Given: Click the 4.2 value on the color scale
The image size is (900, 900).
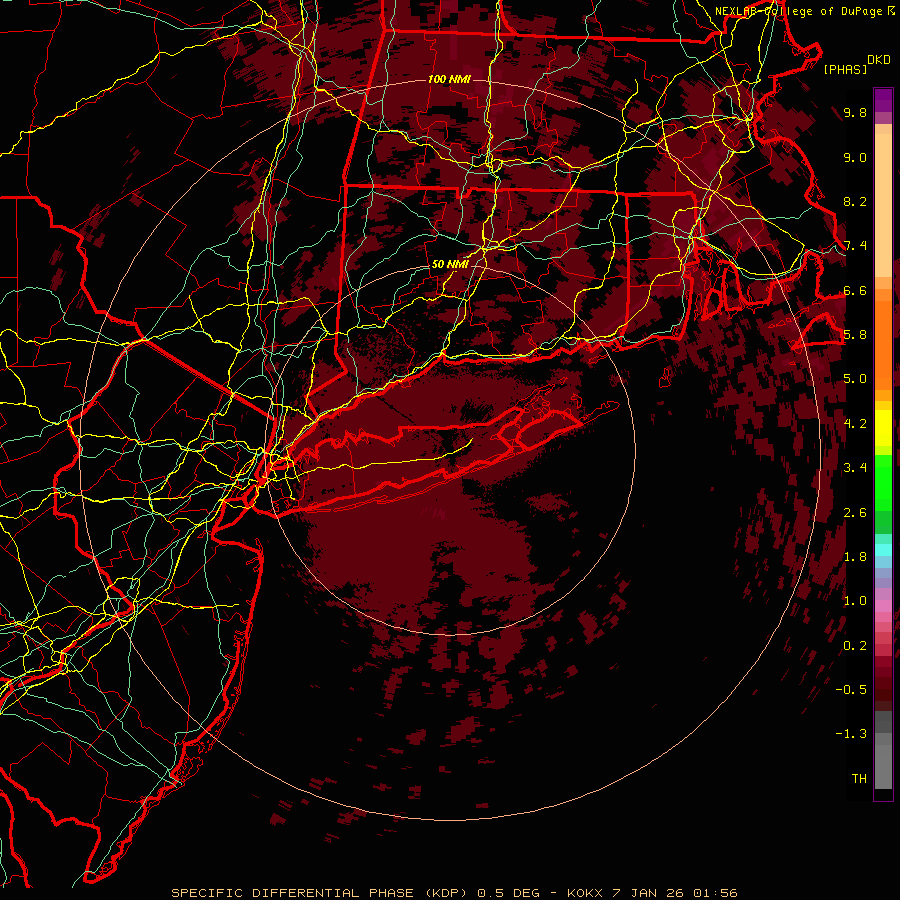Looking at the screenshot, I should coord(855,424).
